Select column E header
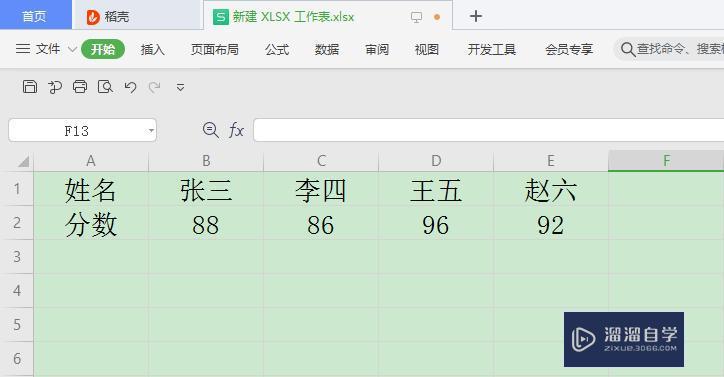 pos(551,161)
